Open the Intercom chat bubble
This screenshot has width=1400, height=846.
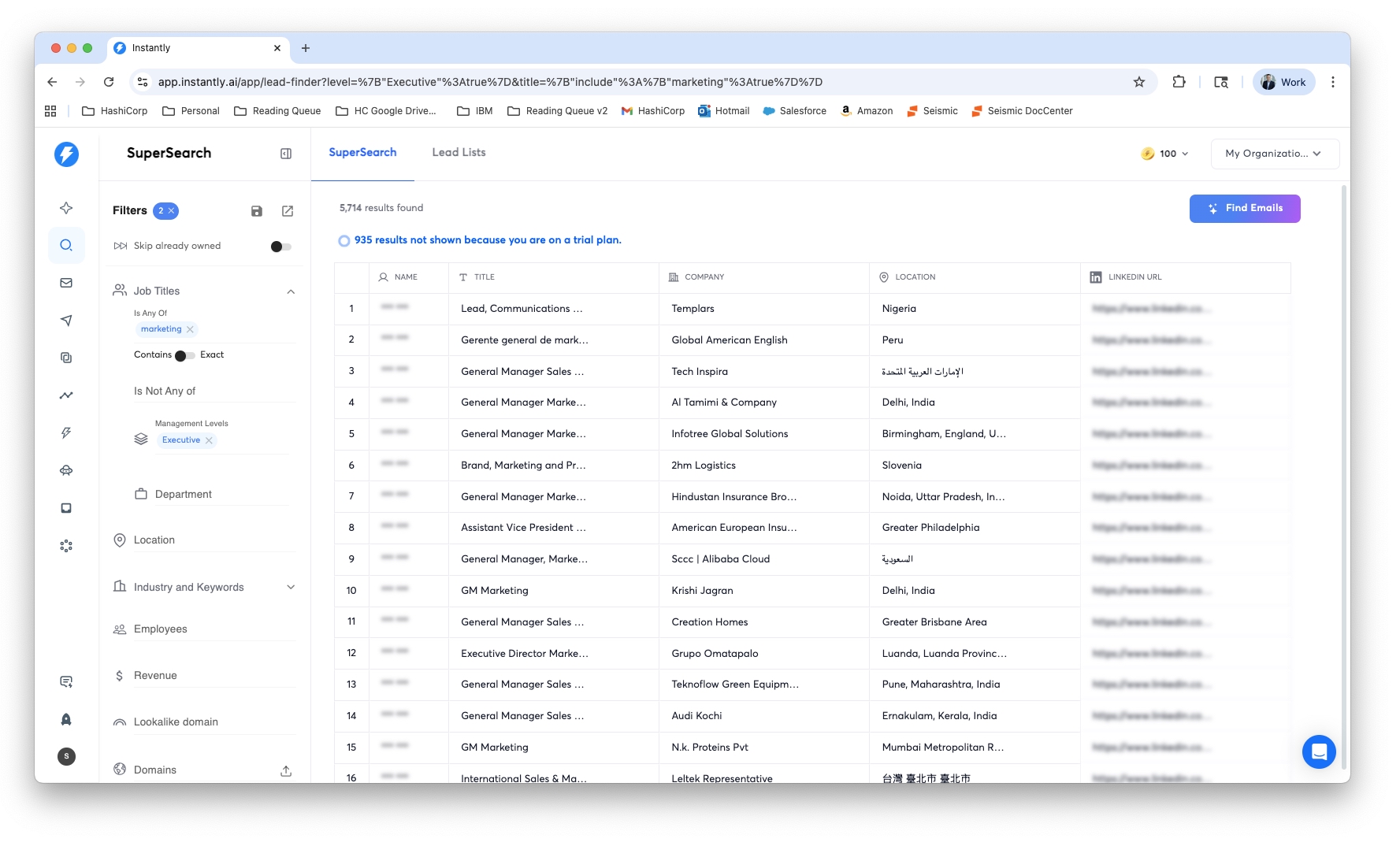coord(1319,751)
